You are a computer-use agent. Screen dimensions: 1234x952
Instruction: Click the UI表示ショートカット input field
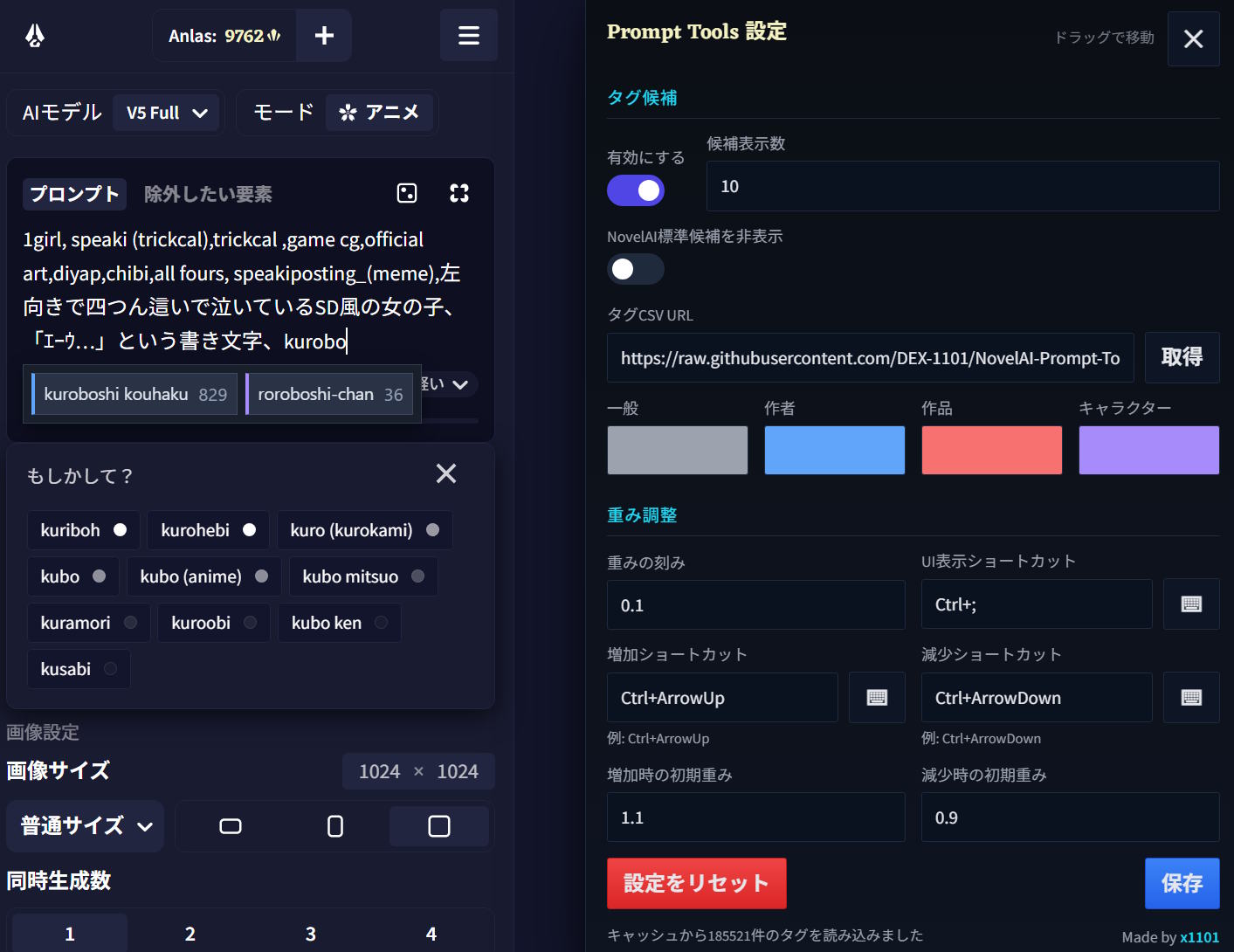pyautogui.click(x=1037, y=604)
